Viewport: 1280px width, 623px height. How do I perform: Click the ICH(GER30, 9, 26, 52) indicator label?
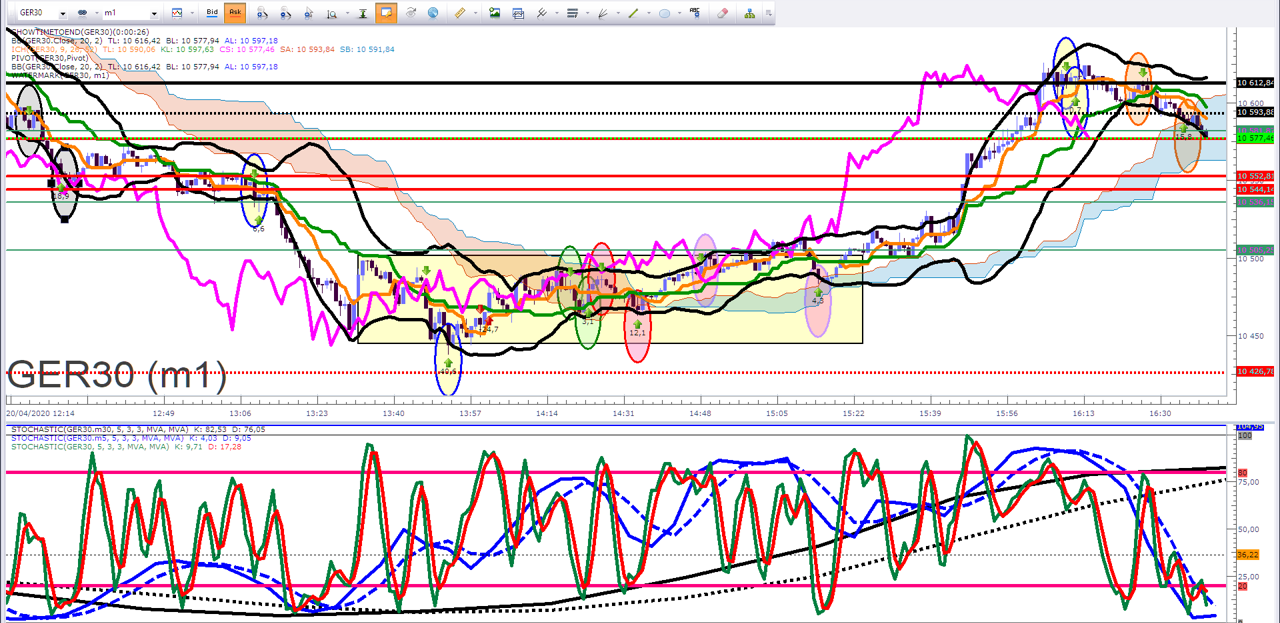click(x=54, y=49)
